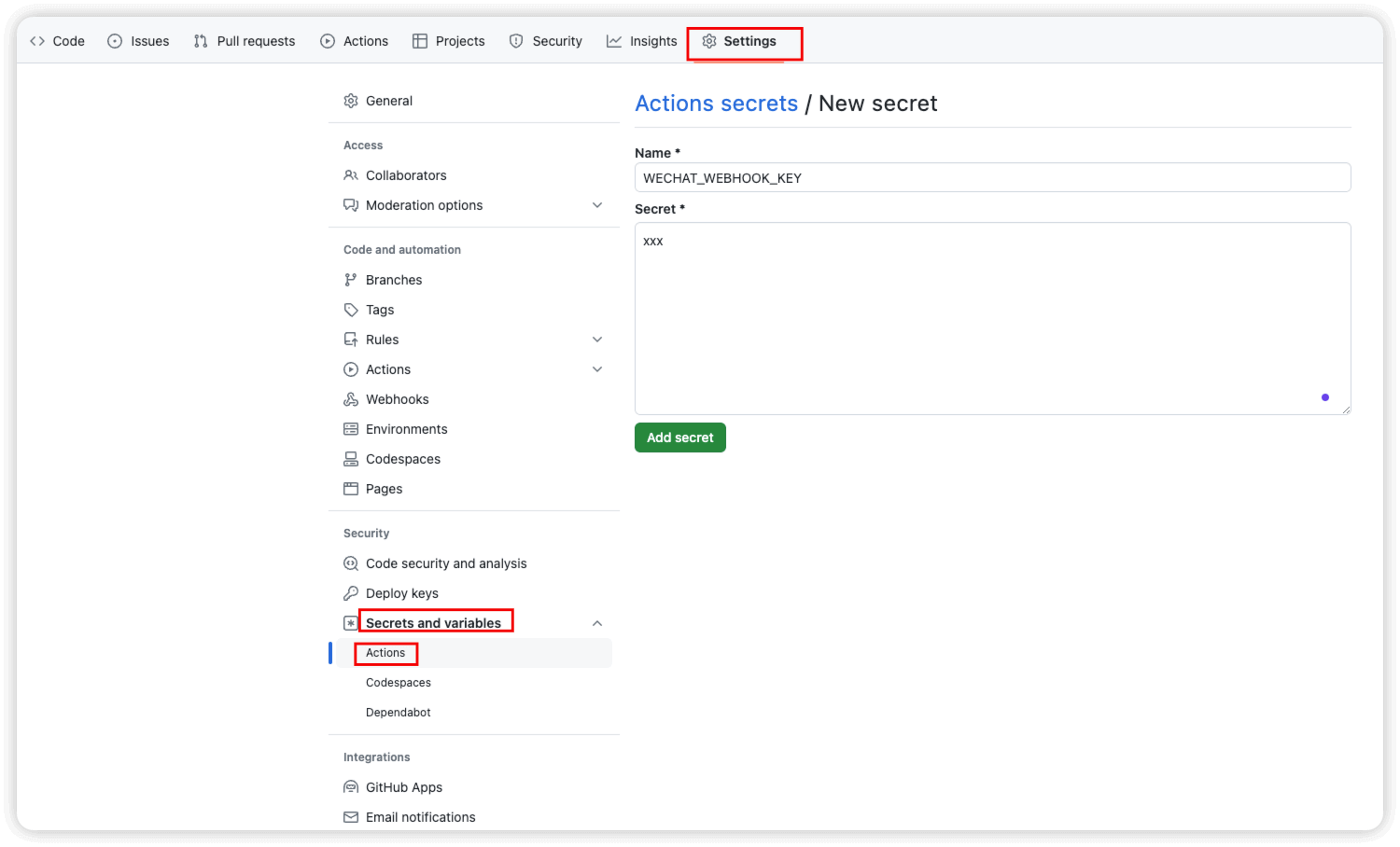The width and height of the screenshot is (1400, 847).
Task: Click the Deploy keys key icon
Action: (x=351, y=593)
